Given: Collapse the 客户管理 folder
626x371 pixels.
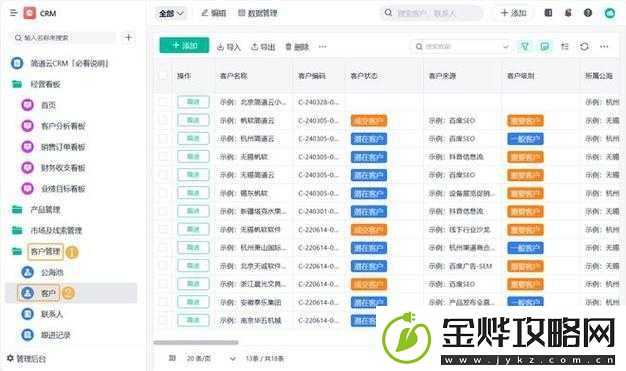Looking at the screenshot, I should [x=45, y=251].
